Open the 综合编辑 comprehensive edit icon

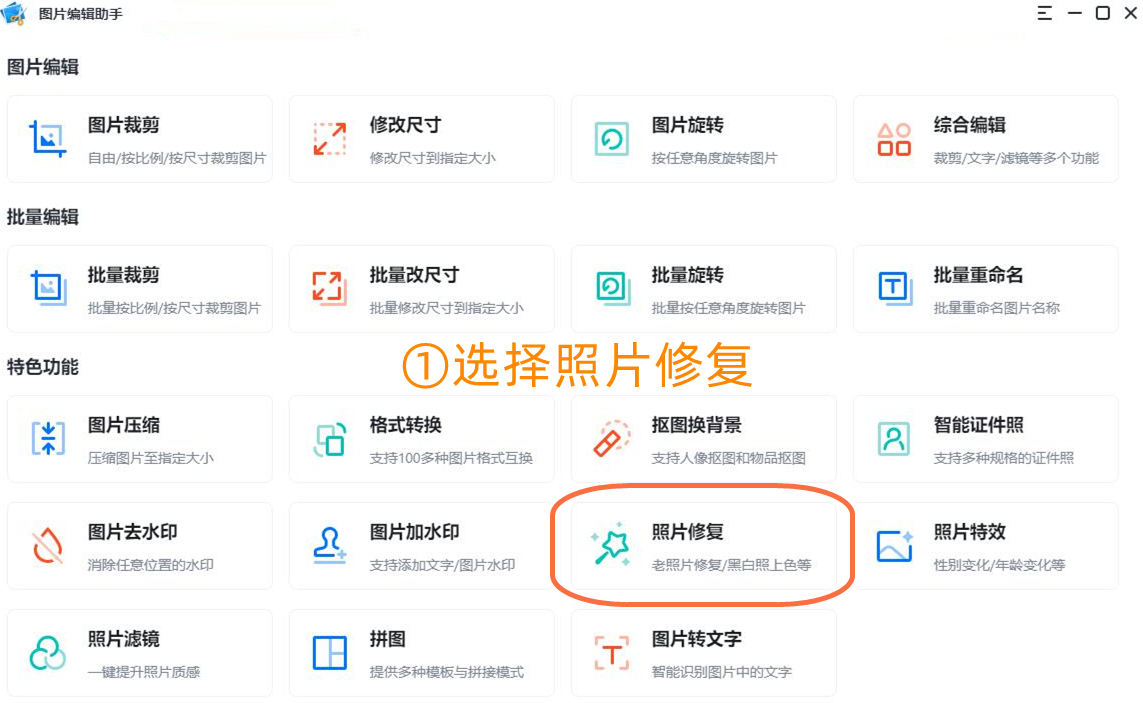point(893,137)
